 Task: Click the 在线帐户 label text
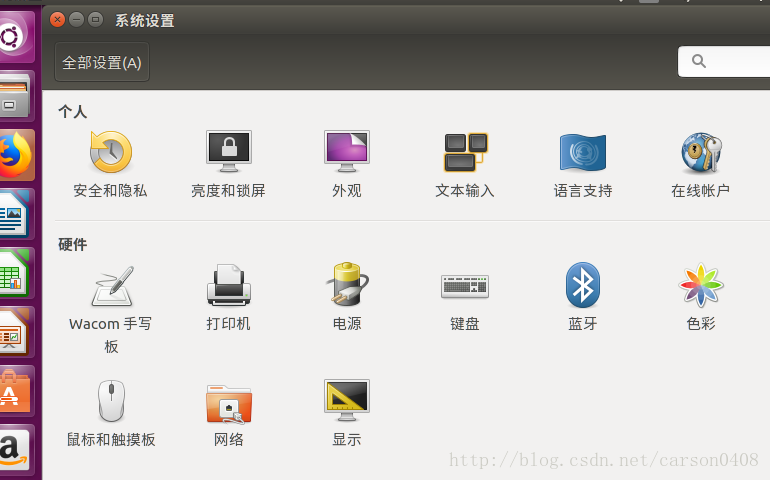(x=701, y=191)
